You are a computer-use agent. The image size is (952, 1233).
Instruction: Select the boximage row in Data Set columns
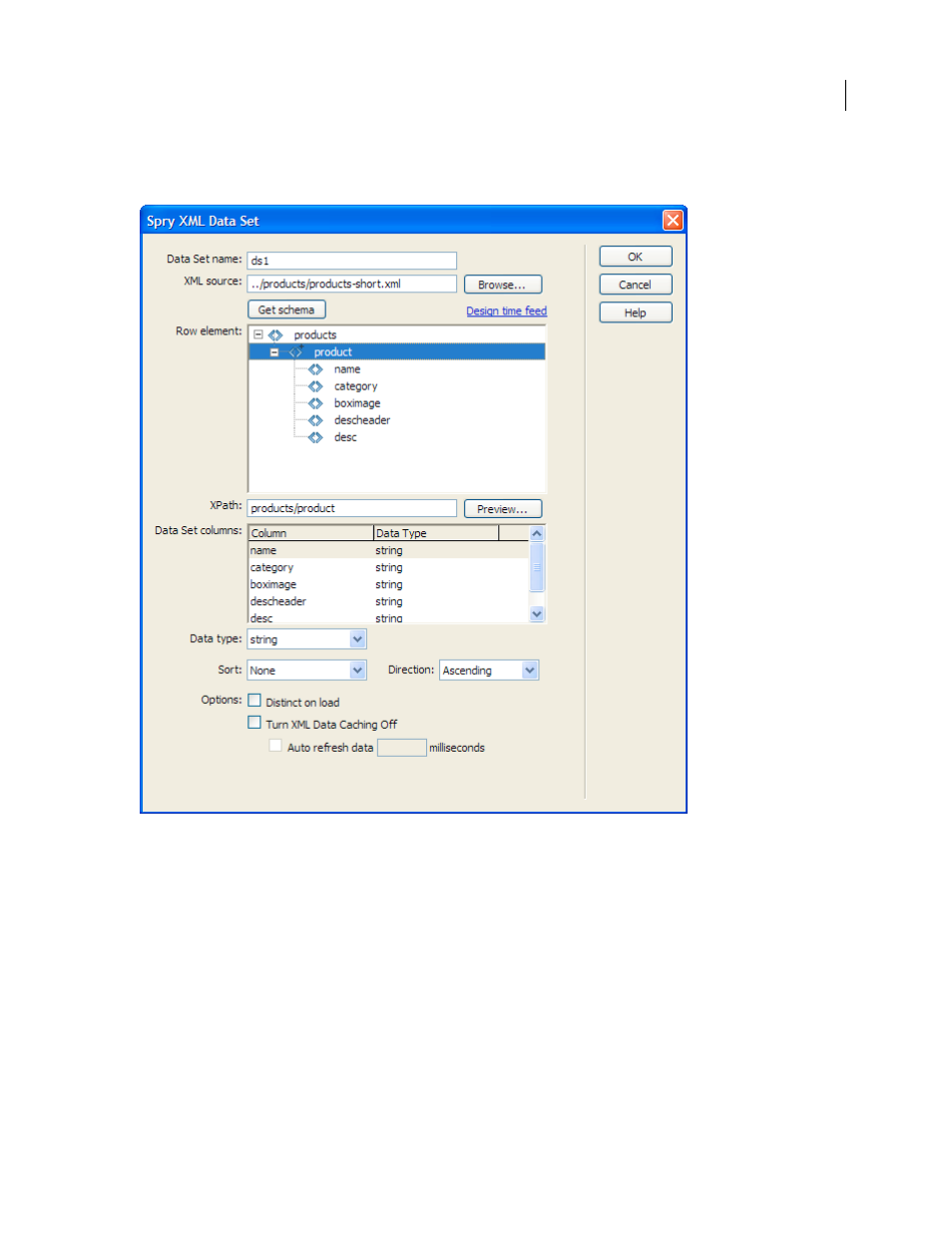point(388,585)
